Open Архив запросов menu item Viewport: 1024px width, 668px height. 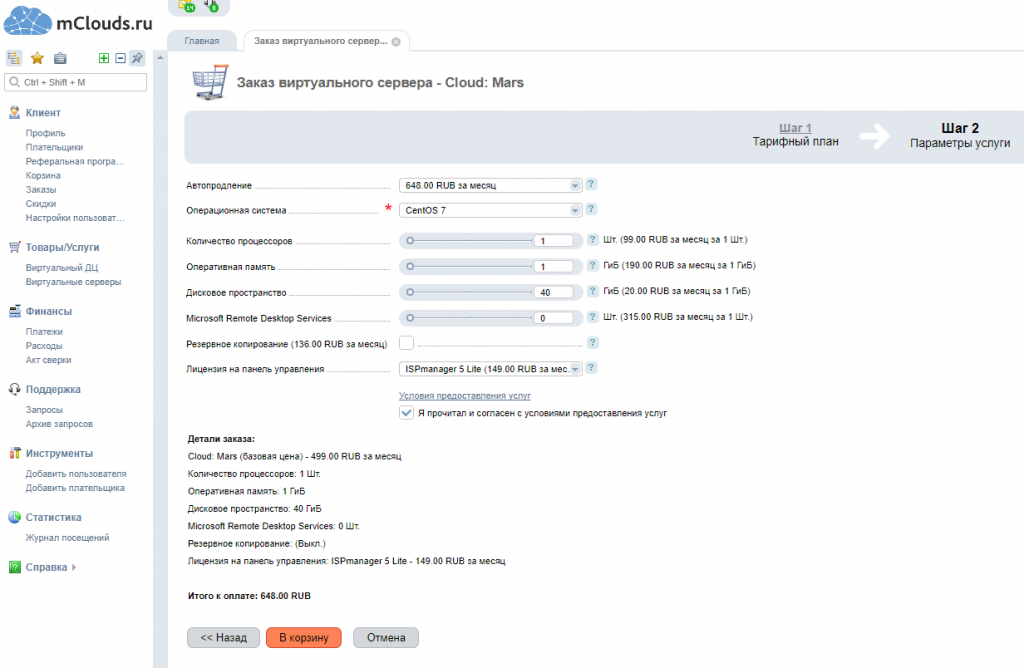(59, 424)
